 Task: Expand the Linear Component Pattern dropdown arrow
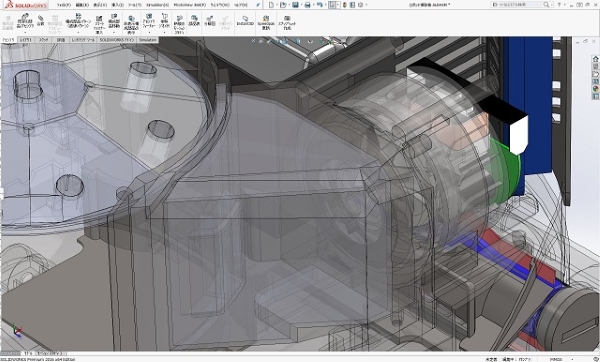pos(78,33)
